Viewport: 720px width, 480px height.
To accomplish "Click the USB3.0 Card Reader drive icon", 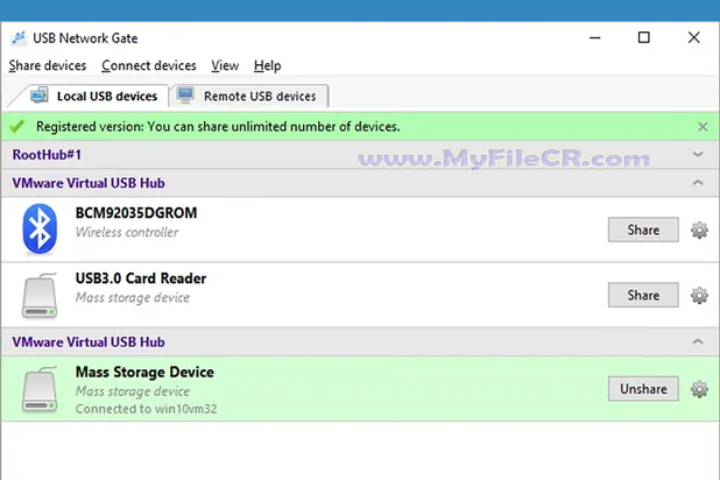I will tap(39, 295).
